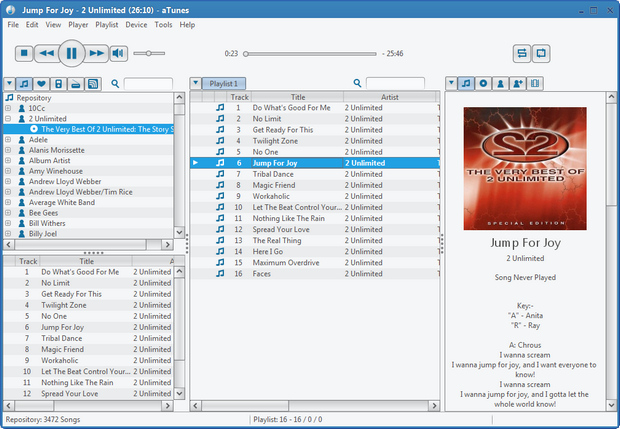Show album info context tab

pos(483,83)
